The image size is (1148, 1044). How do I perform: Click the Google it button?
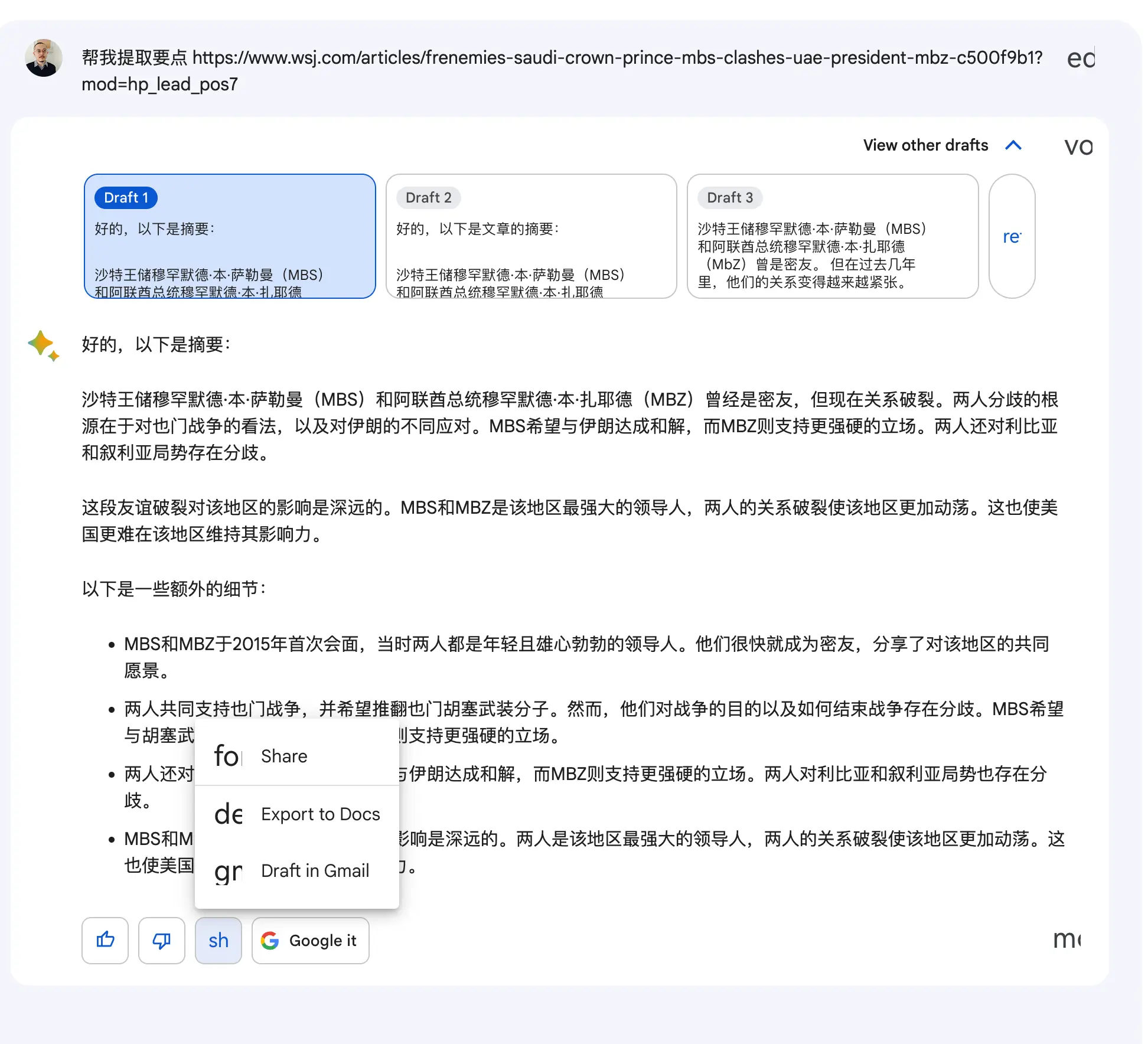311,940
